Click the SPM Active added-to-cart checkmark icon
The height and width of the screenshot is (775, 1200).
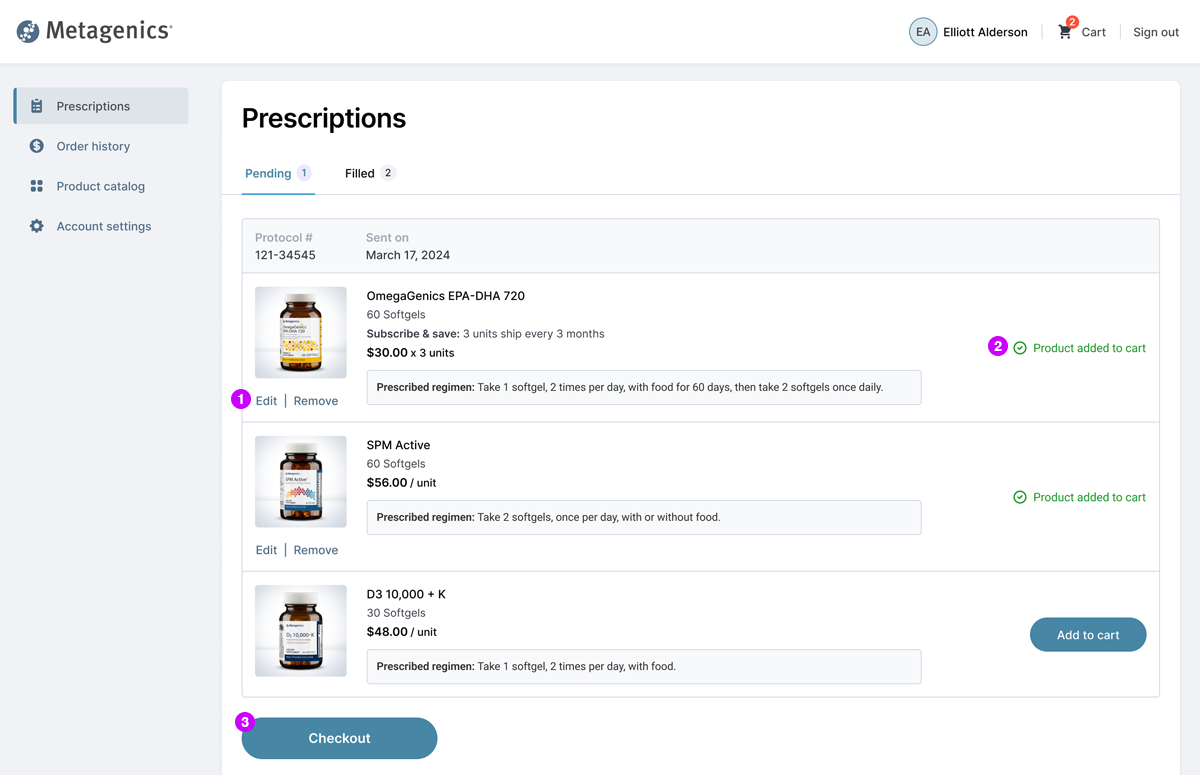[1020, 497]
